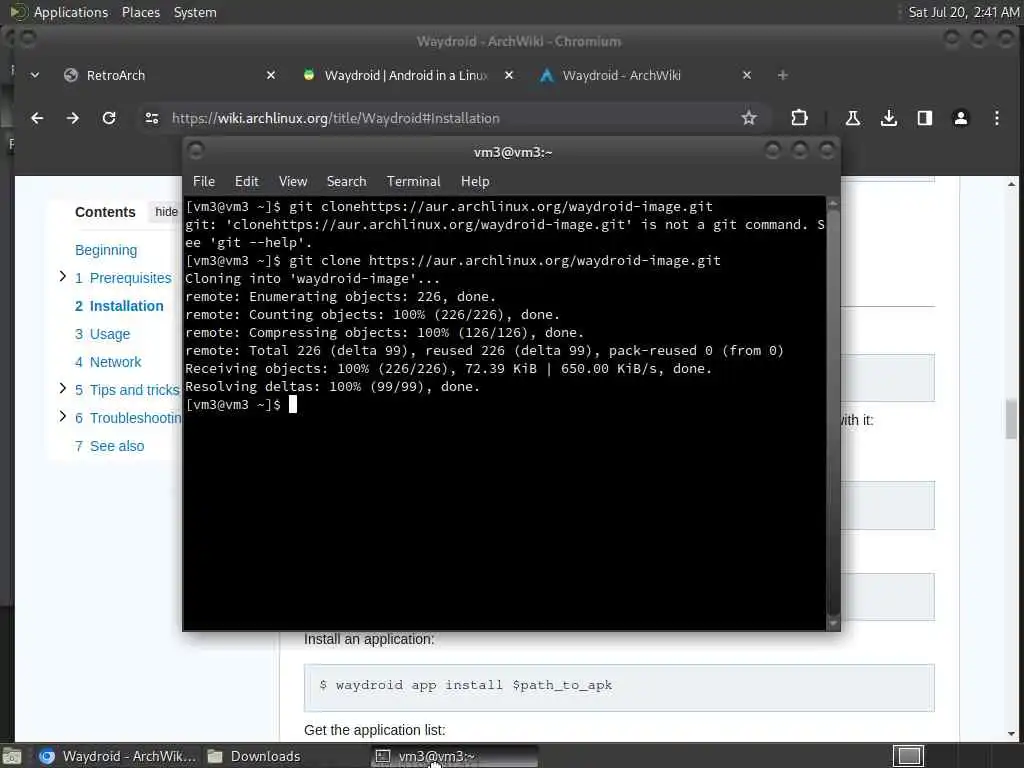Open the terminal Search menu
This screenshot has height=768, width=1024.
click(346, 182)
